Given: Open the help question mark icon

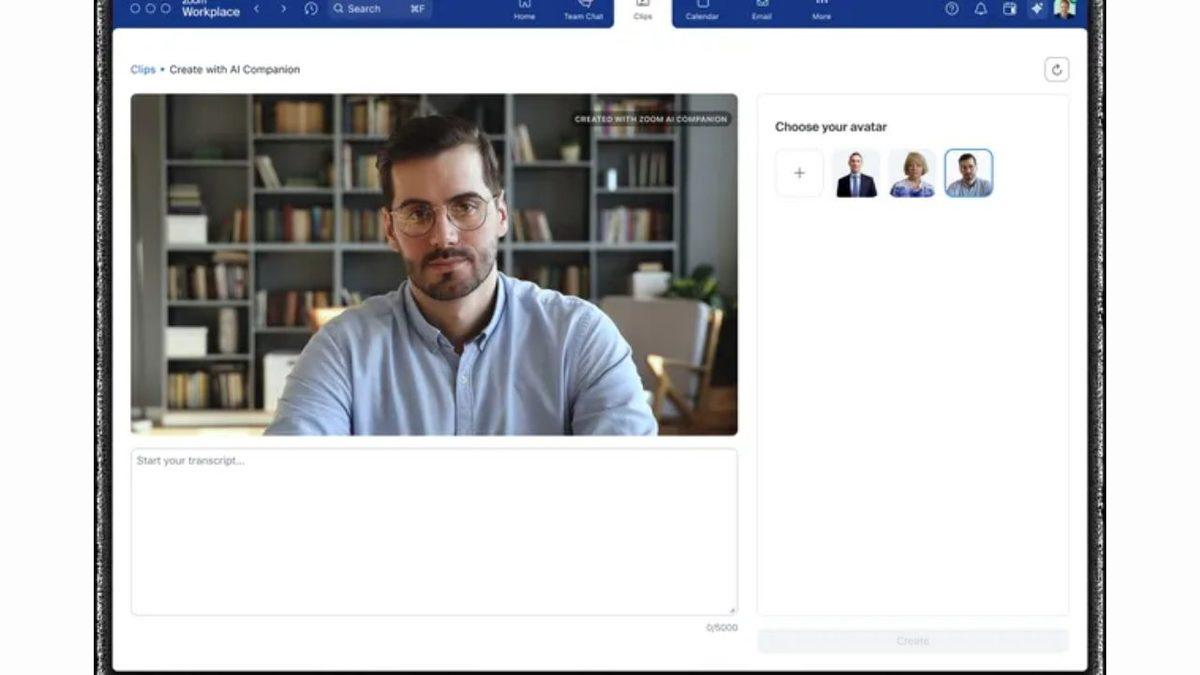Looking at the screenshot, I should [x=952, y=9].
